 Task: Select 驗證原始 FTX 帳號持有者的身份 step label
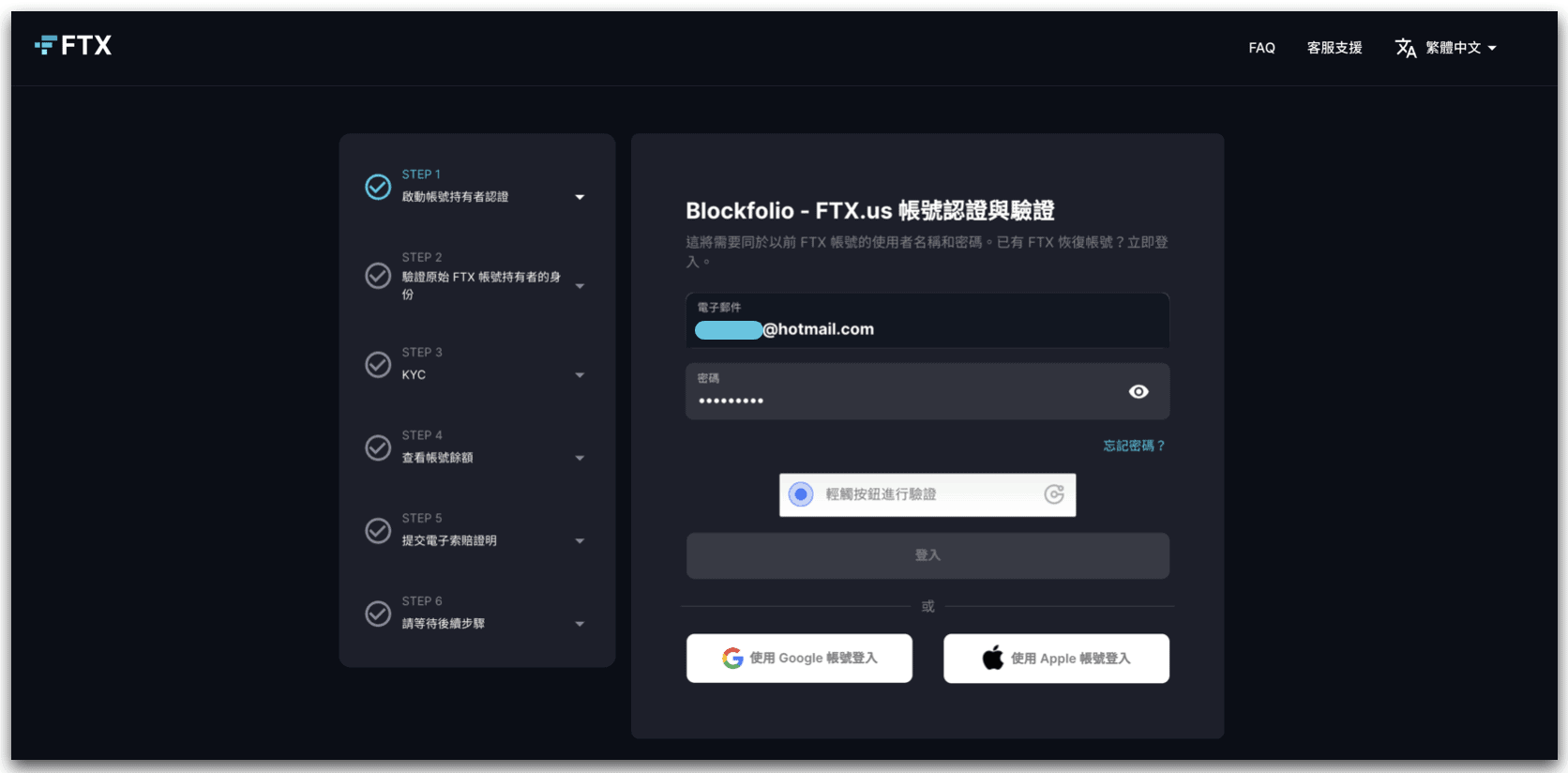tap(481, 285)
